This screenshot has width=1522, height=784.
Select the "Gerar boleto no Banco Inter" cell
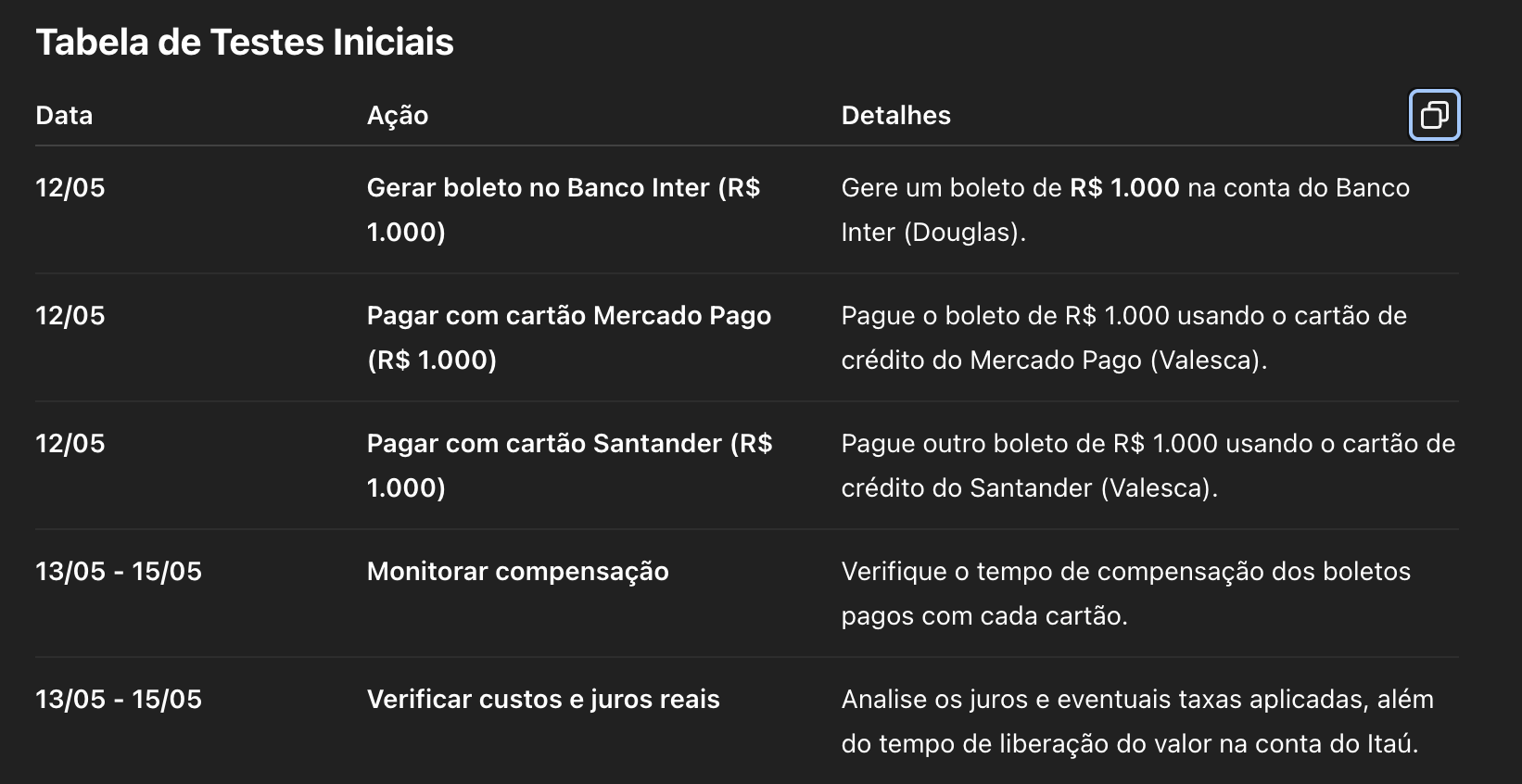point(563,209)
